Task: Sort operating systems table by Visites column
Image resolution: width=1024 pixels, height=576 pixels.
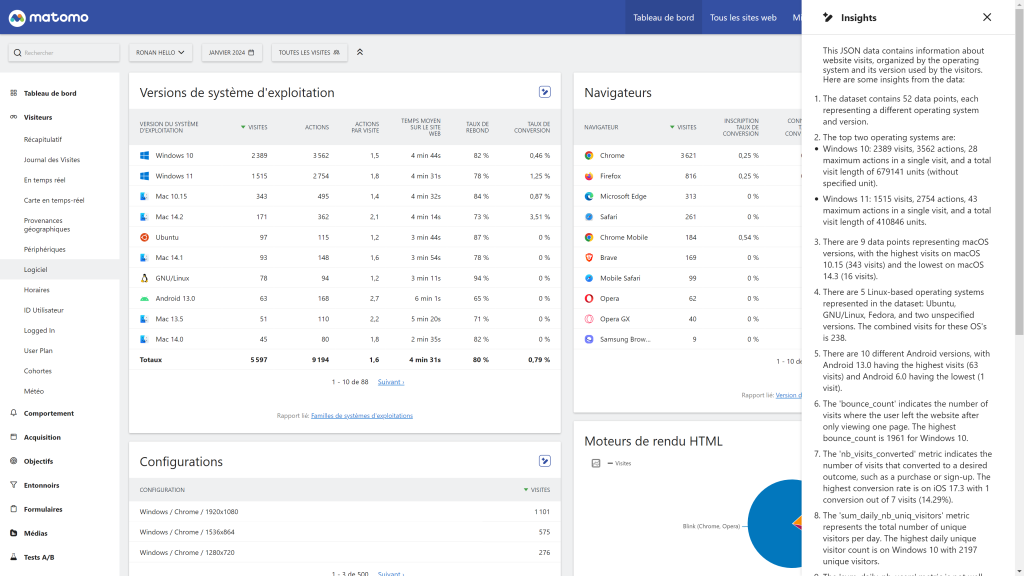Action: point(256,127)
